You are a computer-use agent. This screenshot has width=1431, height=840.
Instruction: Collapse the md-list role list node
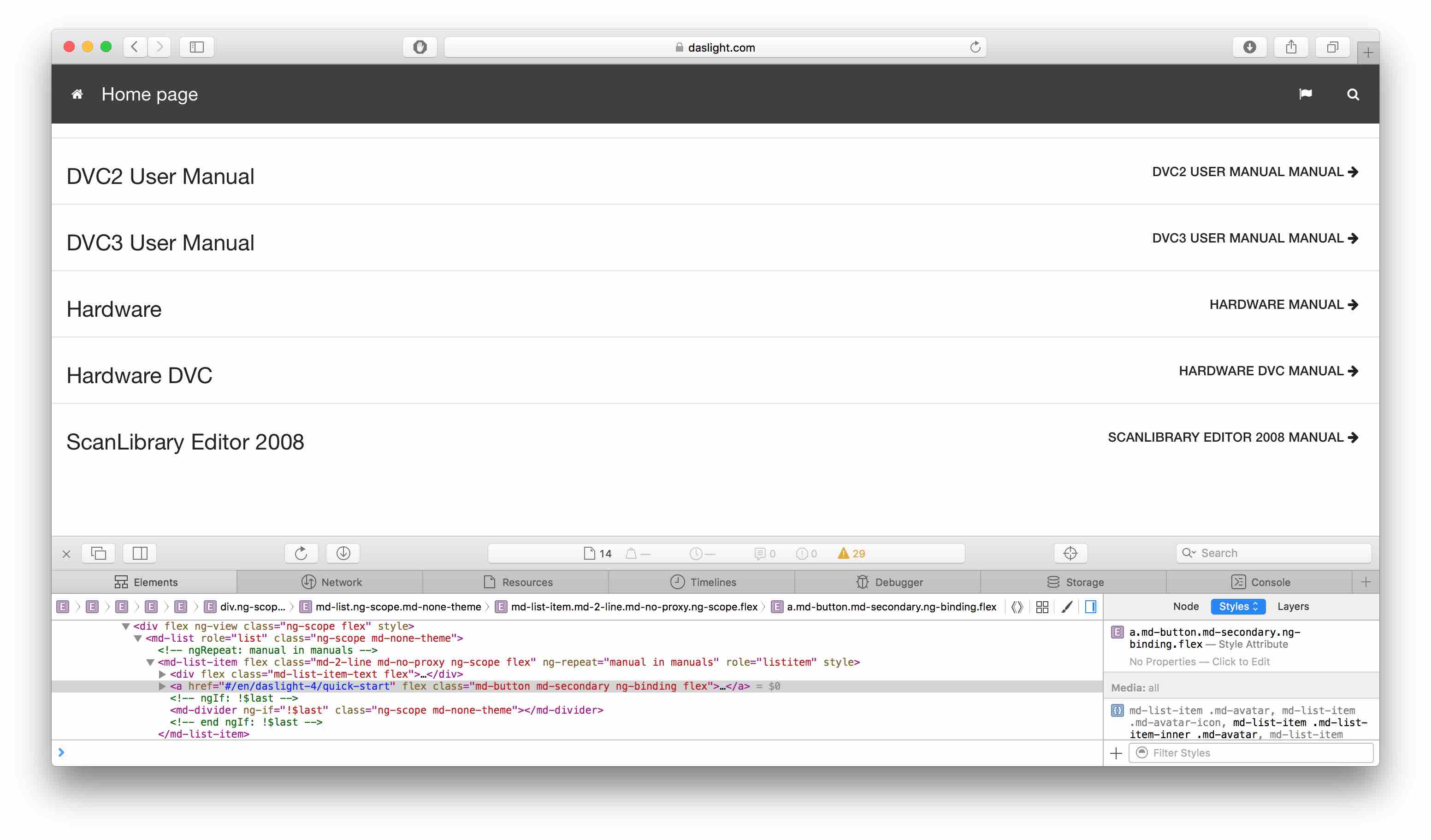click(x=138, y=639)
